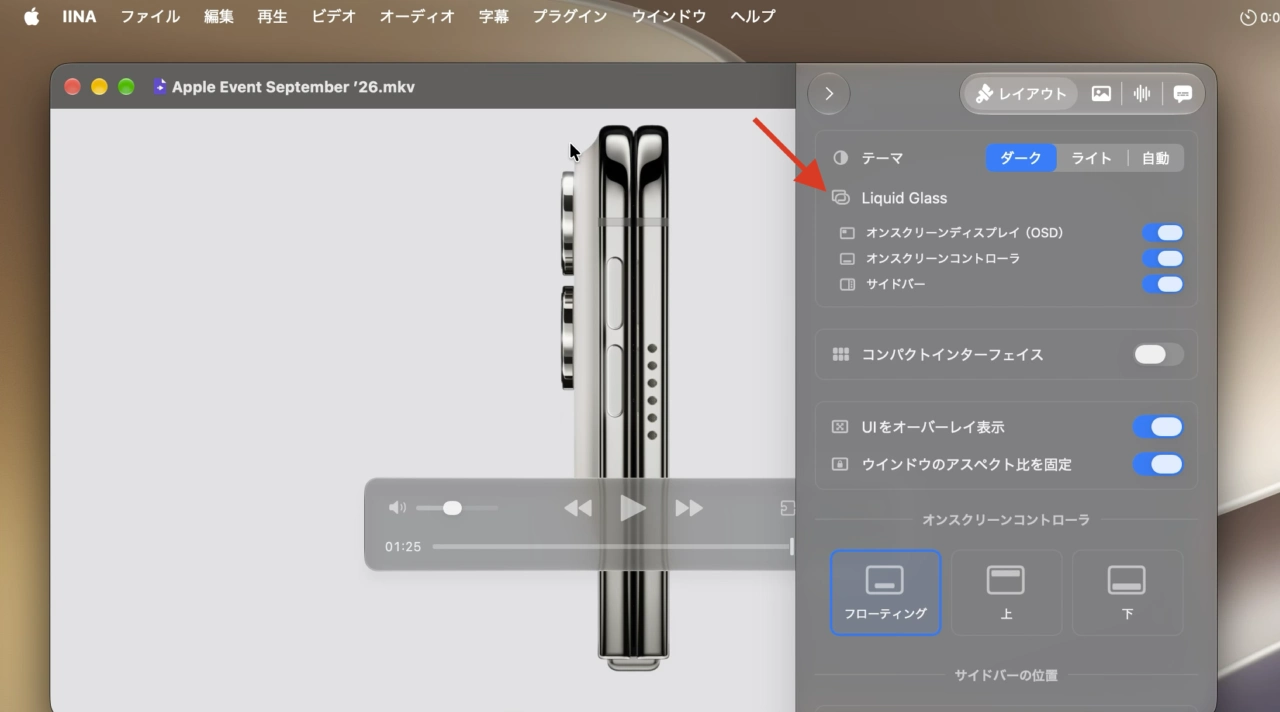Click the timer icon in menu bar
This screenshot has height=712, width=1280.
pyautogui.click(x=1247, y=17)
